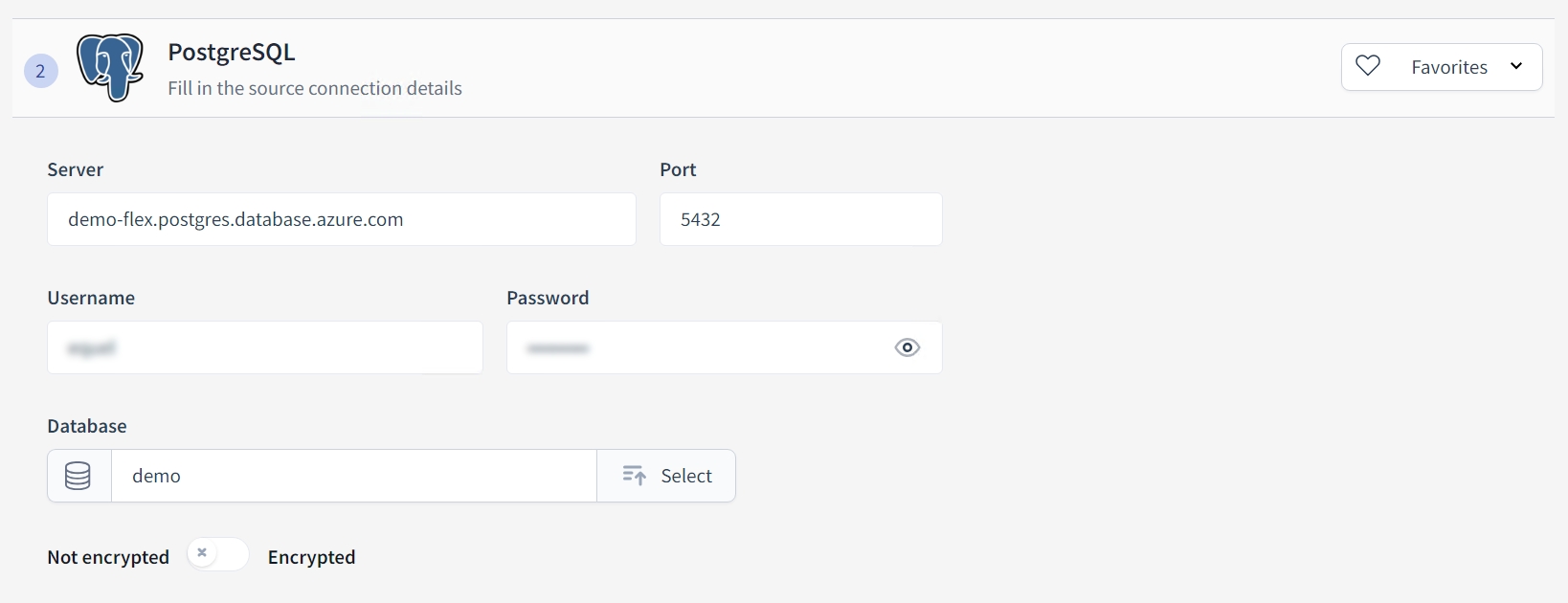Screen dimensions: 1568x603
Task: Click the heart icon in Favorites
Action: [1368, 66]
